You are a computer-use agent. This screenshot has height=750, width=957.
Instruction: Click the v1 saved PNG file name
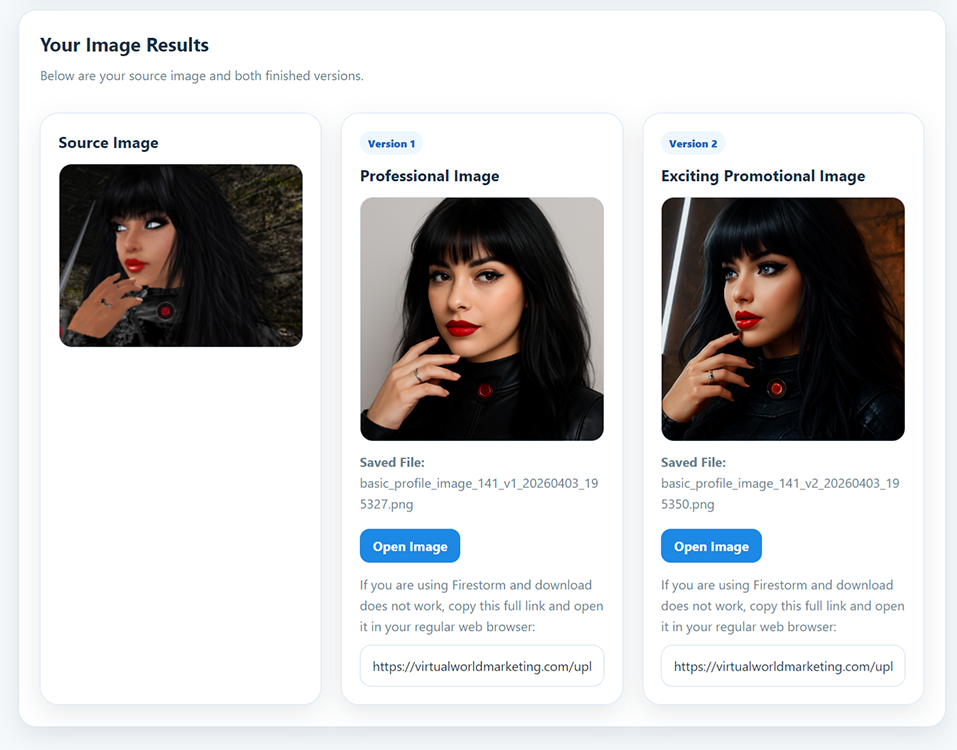[x=478, y=494]
